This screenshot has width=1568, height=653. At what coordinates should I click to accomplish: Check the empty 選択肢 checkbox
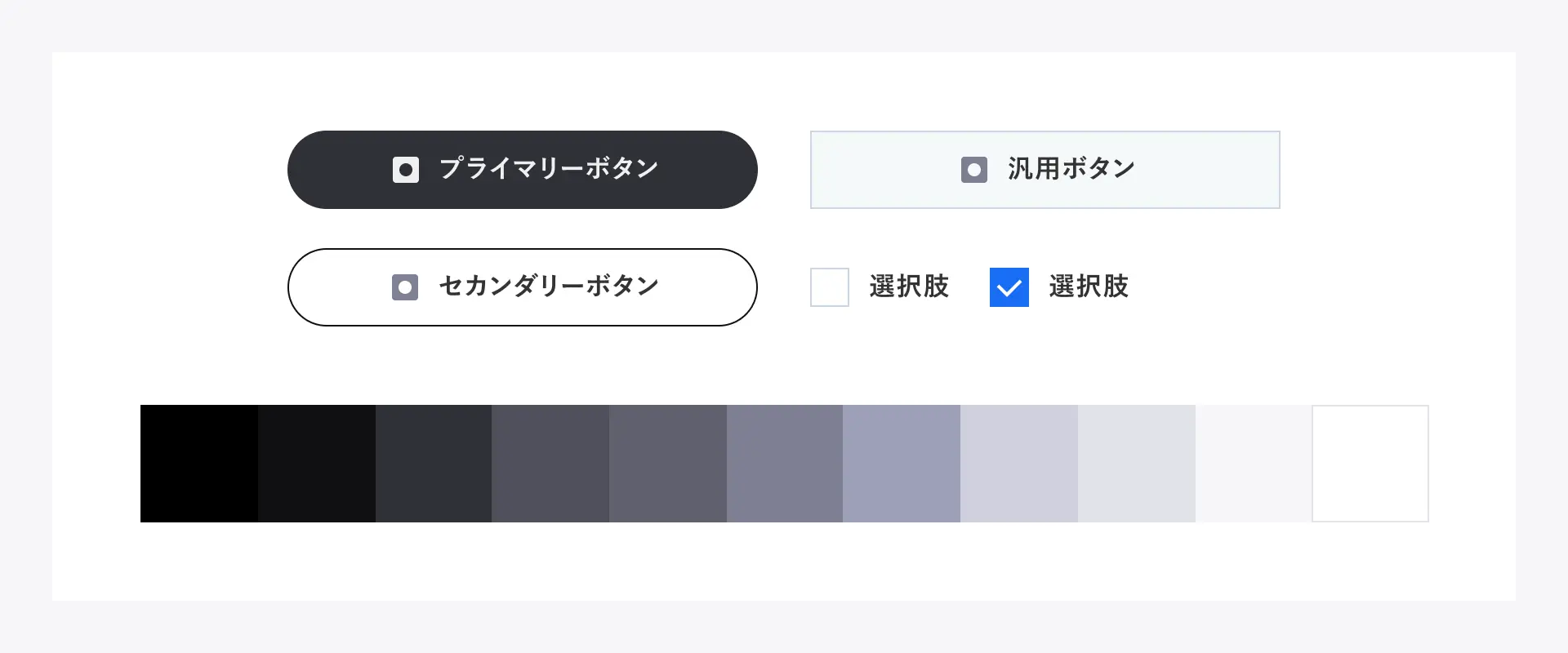[830, 287]
